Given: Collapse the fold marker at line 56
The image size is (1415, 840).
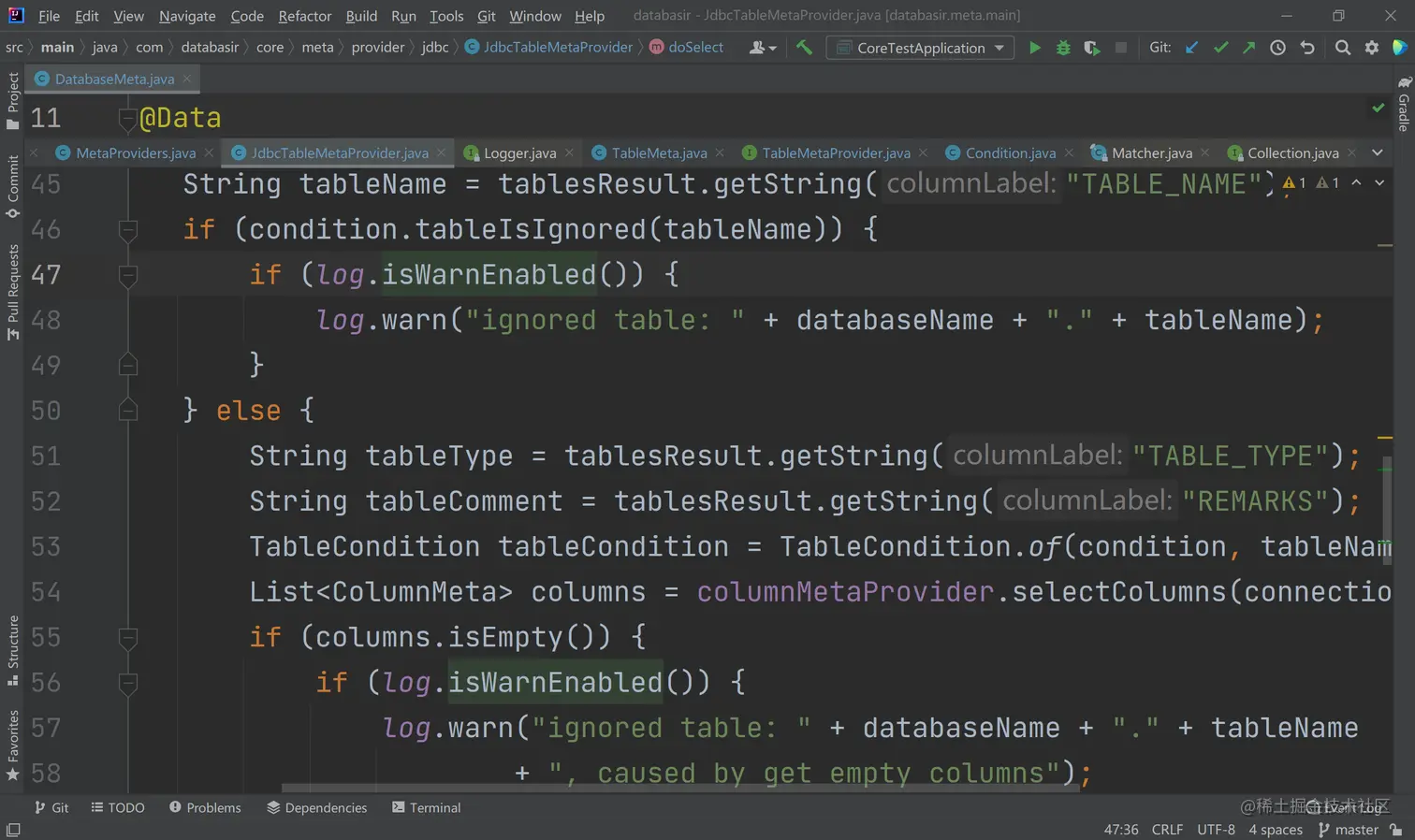Looking at the screenshot, I should coord(129,683).
